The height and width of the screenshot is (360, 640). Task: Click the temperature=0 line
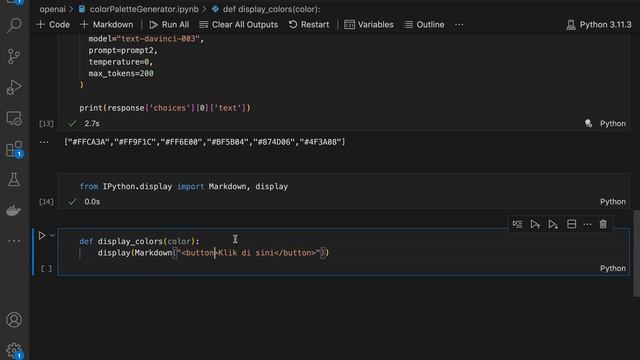tap(120, 62)
